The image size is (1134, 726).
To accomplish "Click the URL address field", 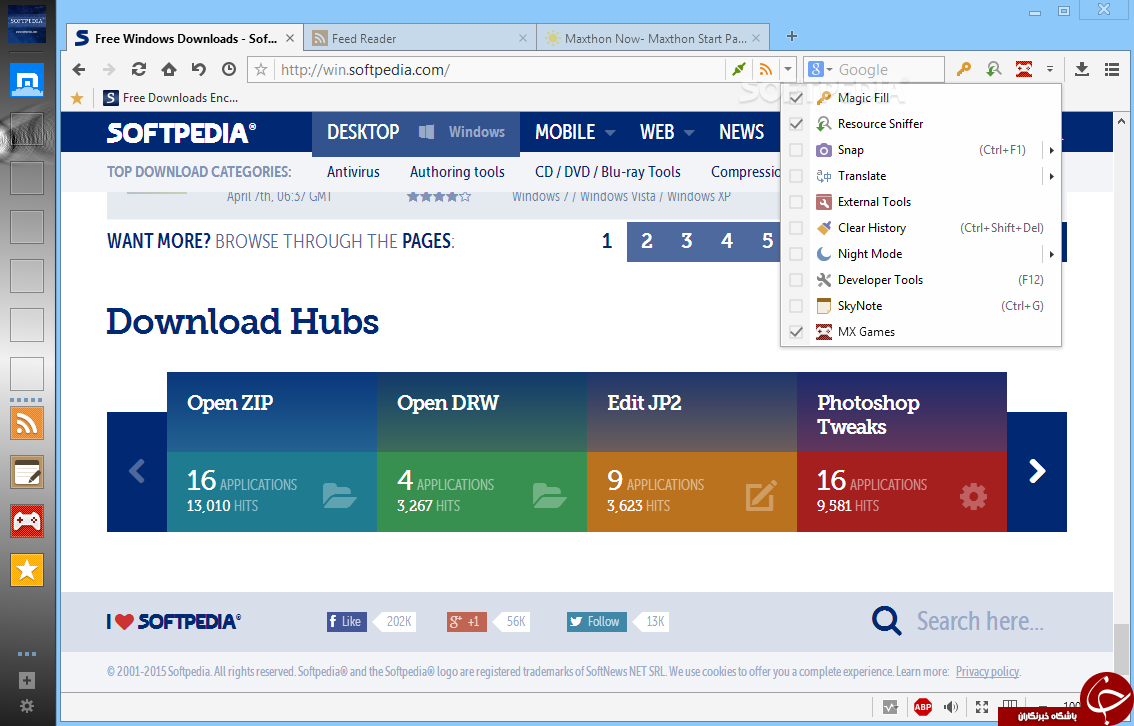I will tap(499, 69).
